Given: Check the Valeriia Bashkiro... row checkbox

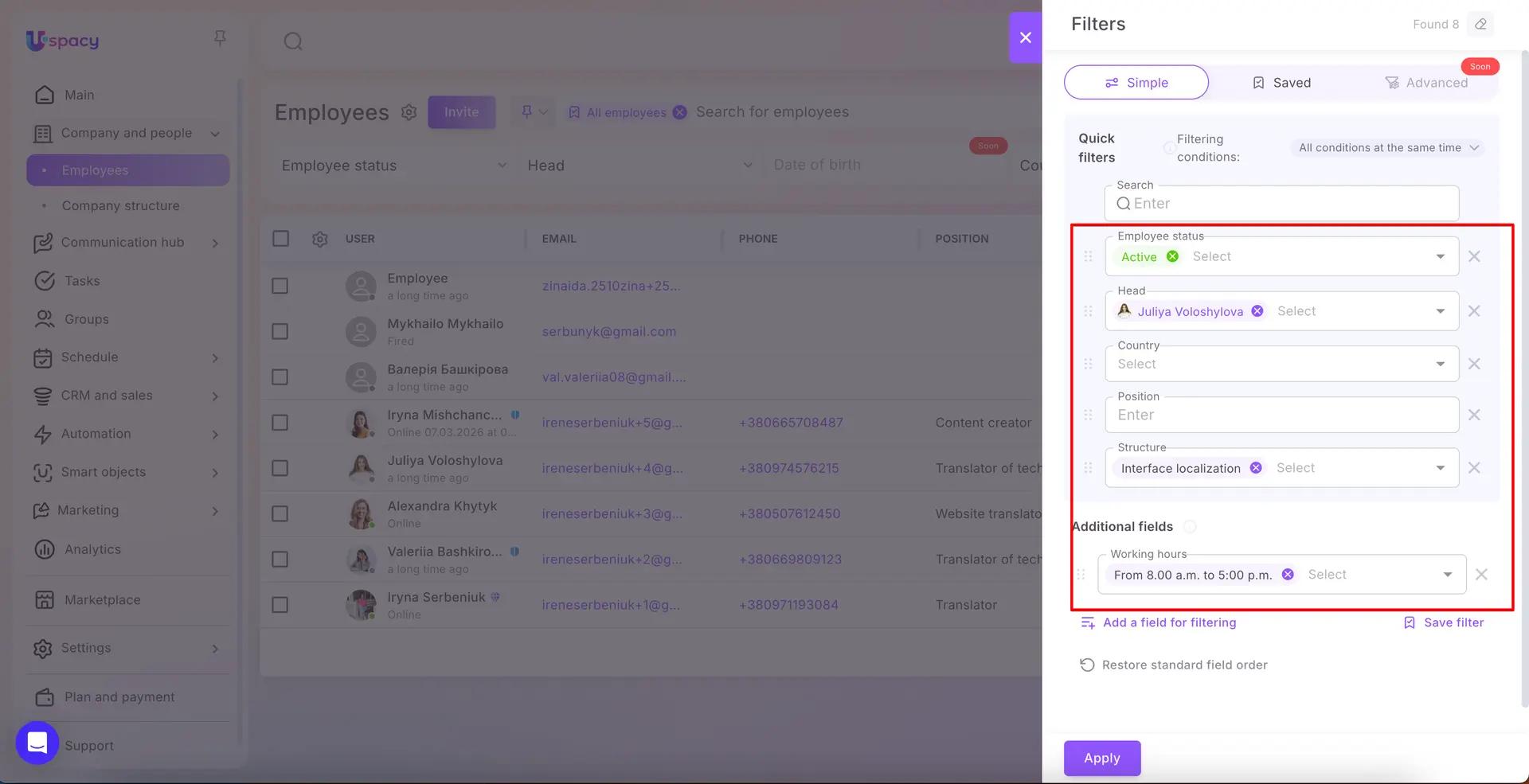Looking at the screenshot, I should pos(280,560).
